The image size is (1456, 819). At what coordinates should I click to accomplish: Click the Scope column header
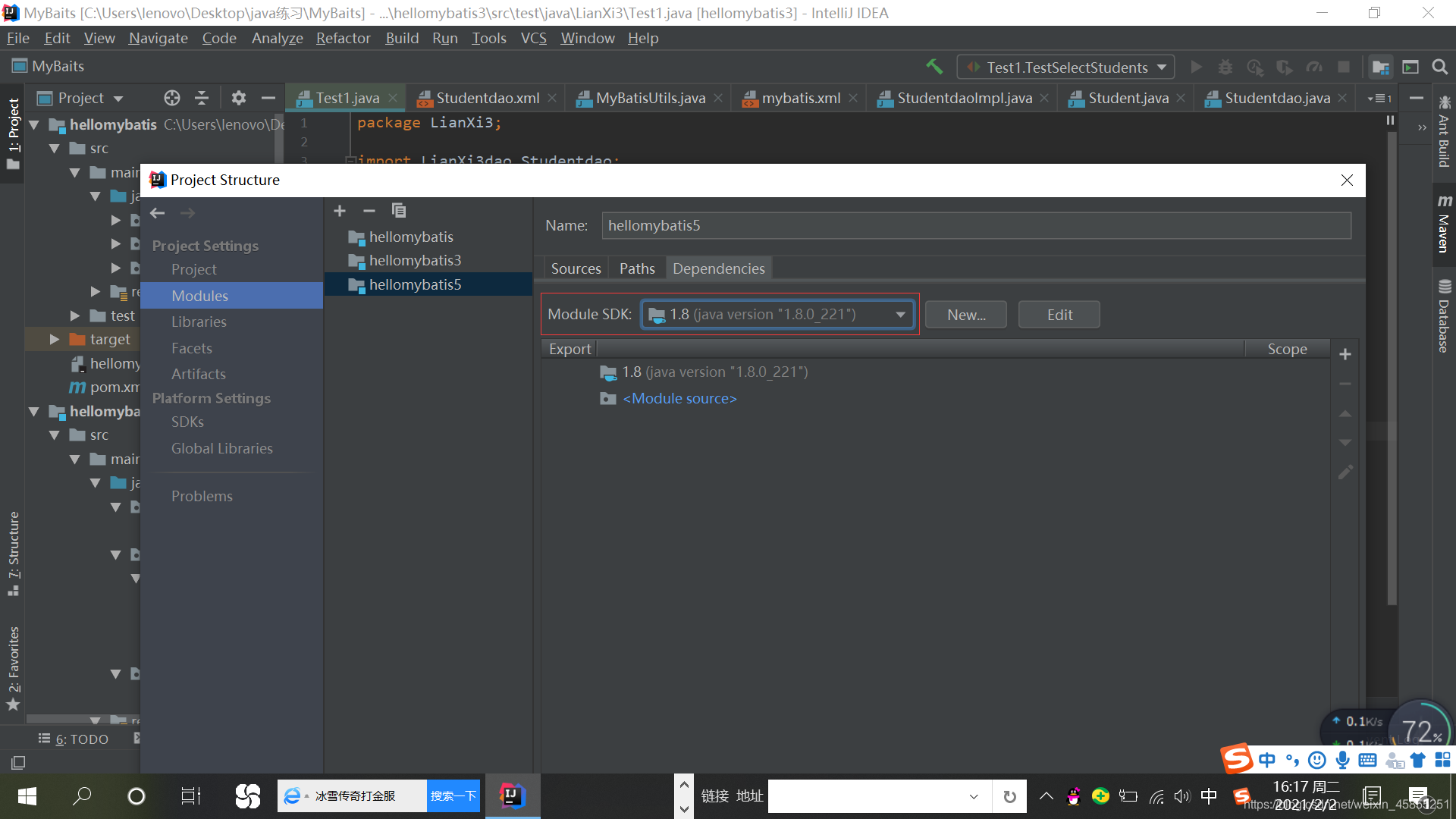pos(1287,349)
